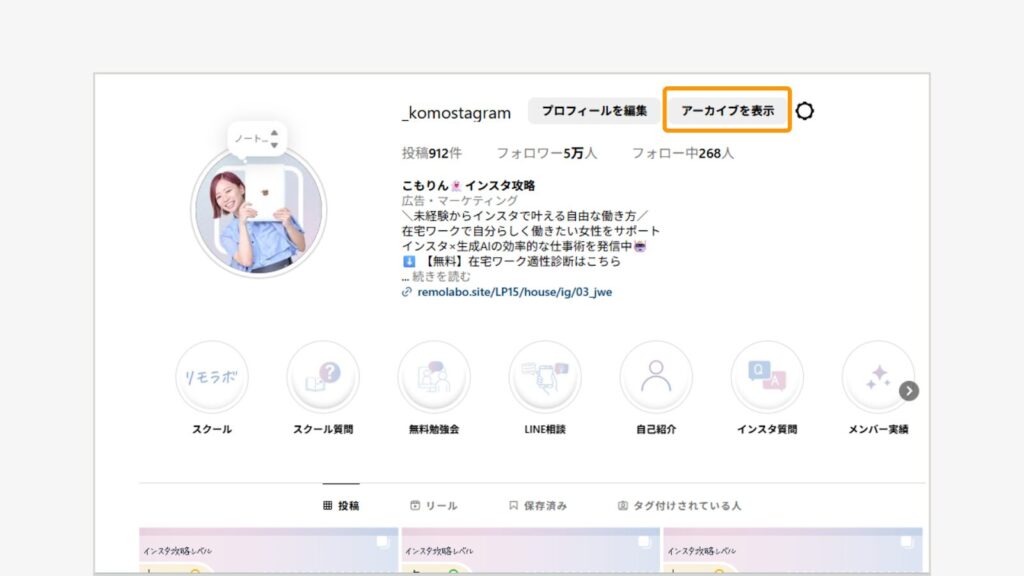Screen dimensions: 1024x576
Task: View the スクール質問 highlight
Action: [x=323, y=377]
